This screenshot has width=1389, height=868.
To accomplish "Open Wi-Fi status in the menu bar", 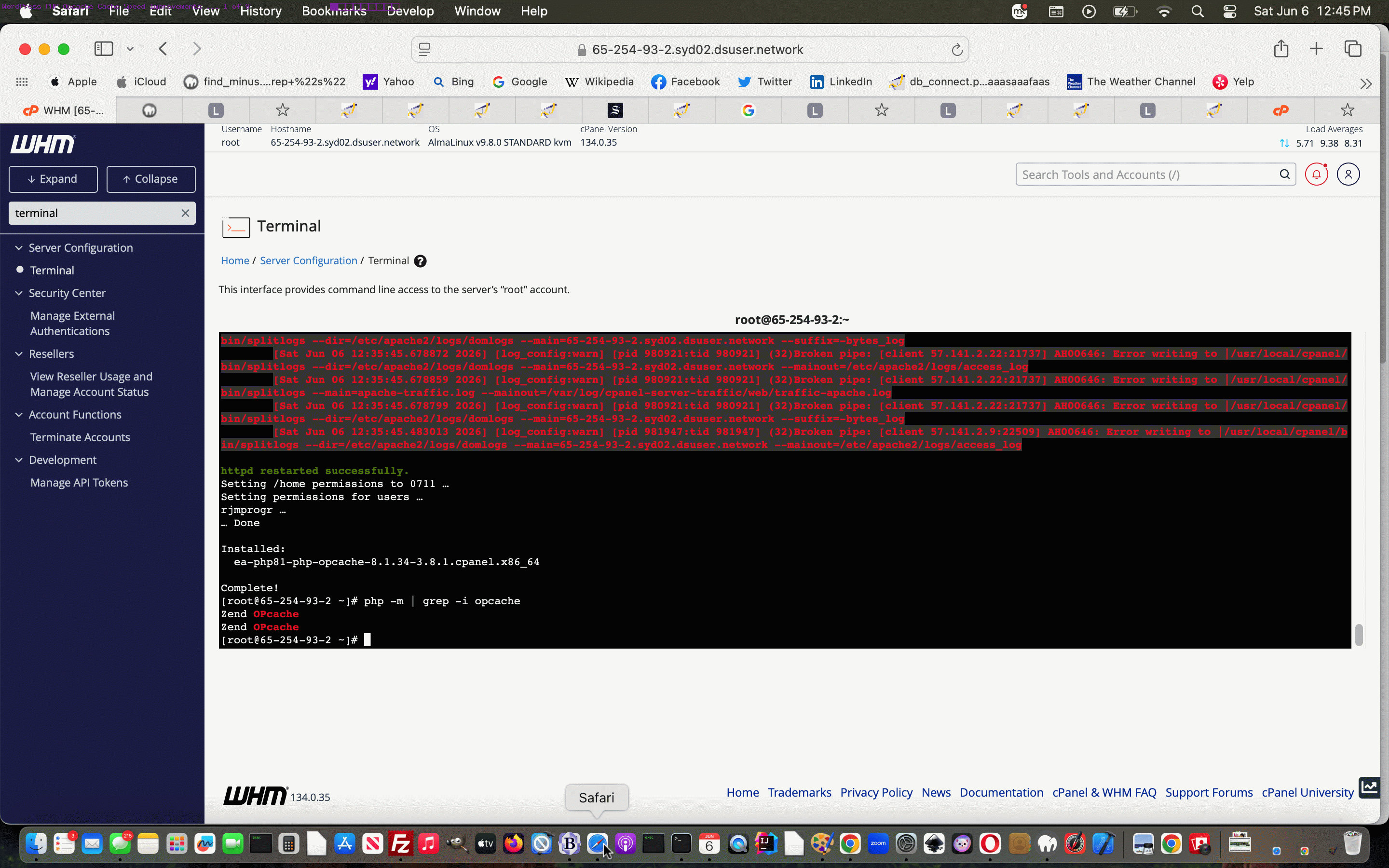I will (x=1164, y=12).
